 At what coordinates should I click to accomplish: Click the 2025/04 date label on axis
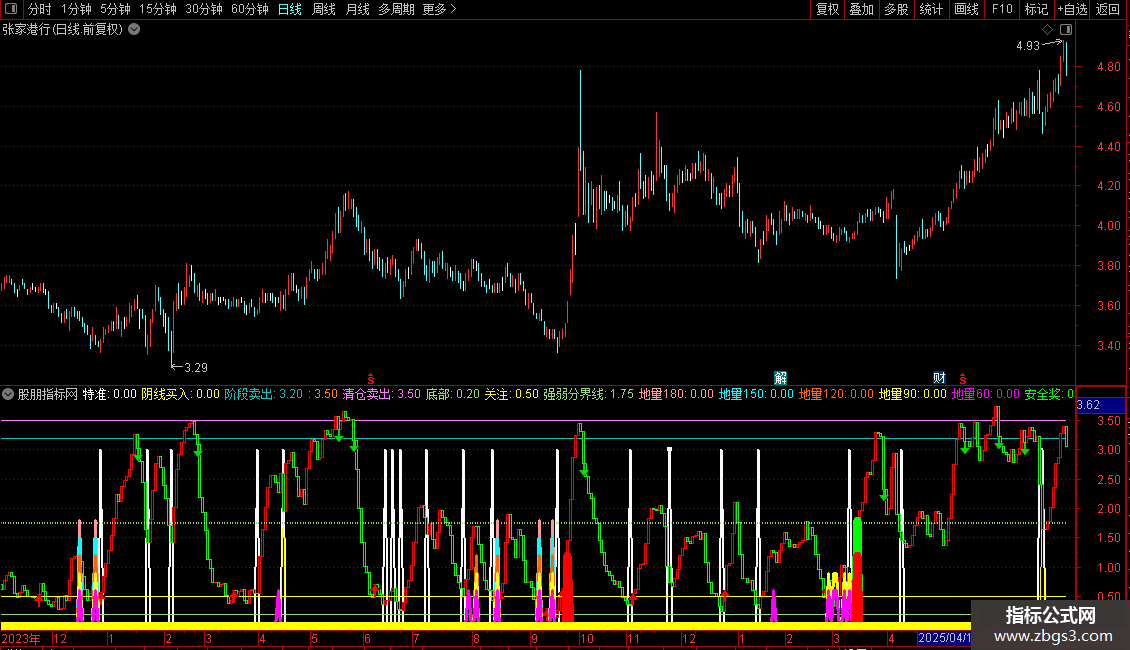944,638
